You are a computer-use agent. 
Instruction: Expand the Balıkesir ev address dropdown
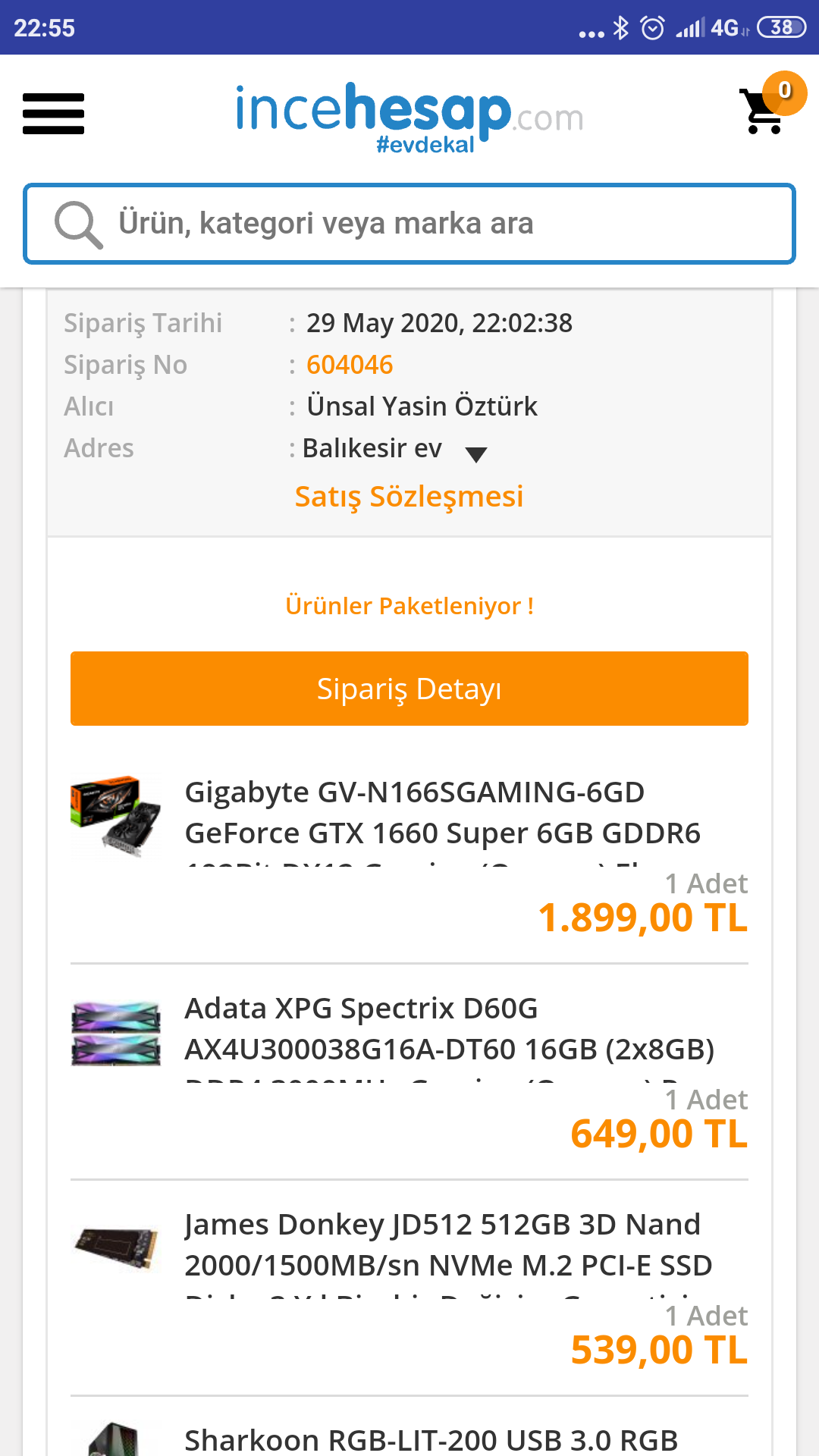pyautogui.click(x=475, y=454)
